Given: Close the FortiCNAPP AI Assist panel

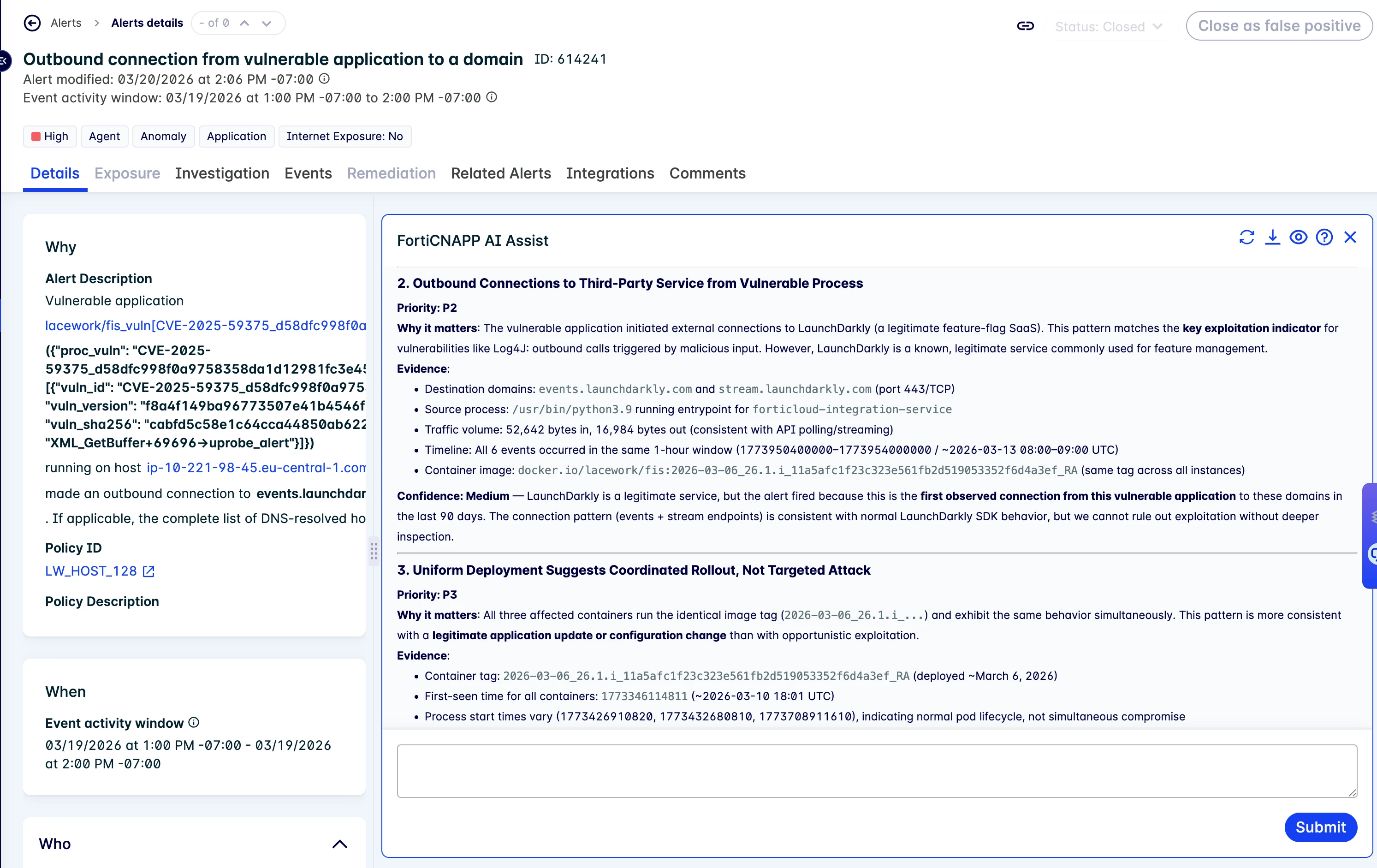Looking at the screenshot, I should click(1350, 237).
